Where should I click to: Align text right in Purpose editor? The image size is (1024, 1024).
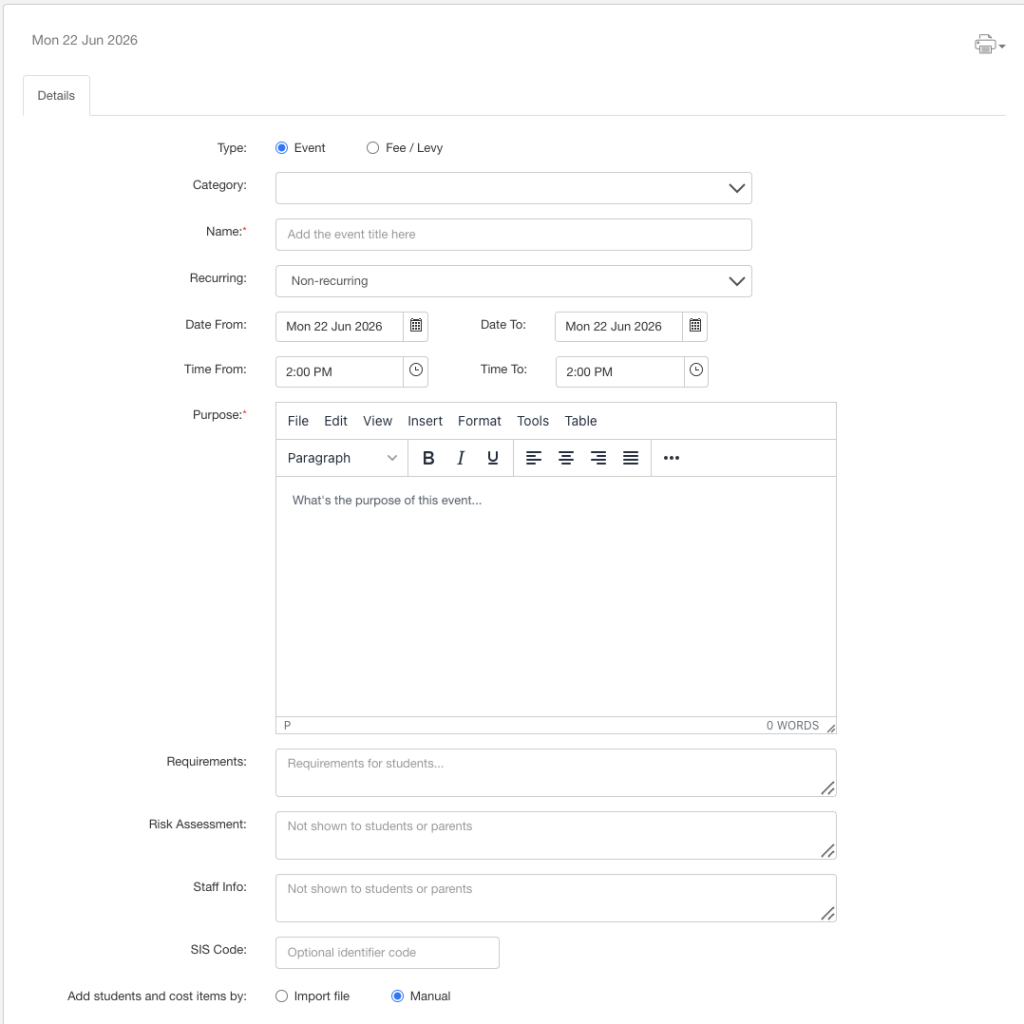point(598,458)
